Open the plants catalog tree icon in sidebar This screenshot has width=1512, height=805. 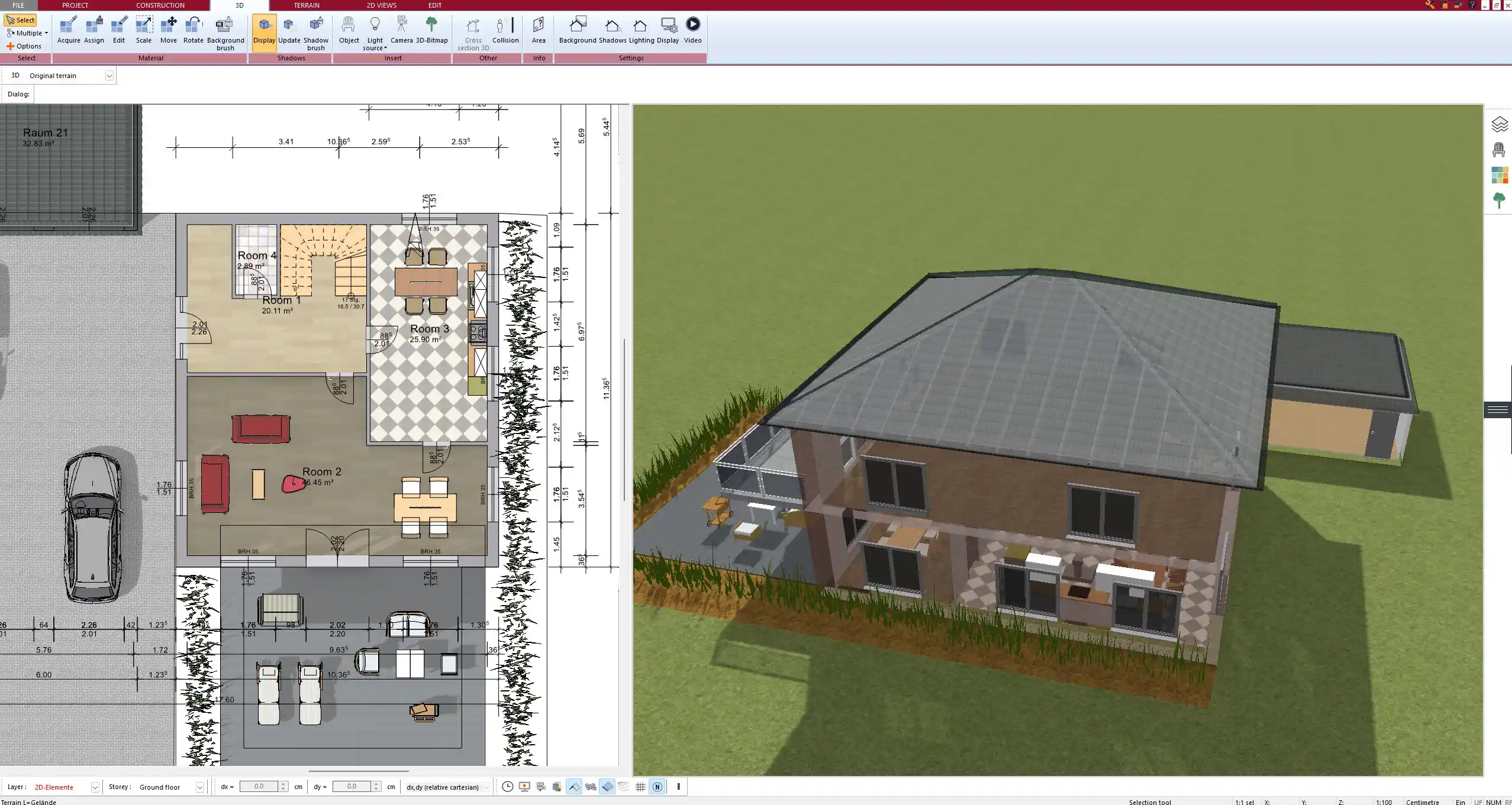point(1498,200)
